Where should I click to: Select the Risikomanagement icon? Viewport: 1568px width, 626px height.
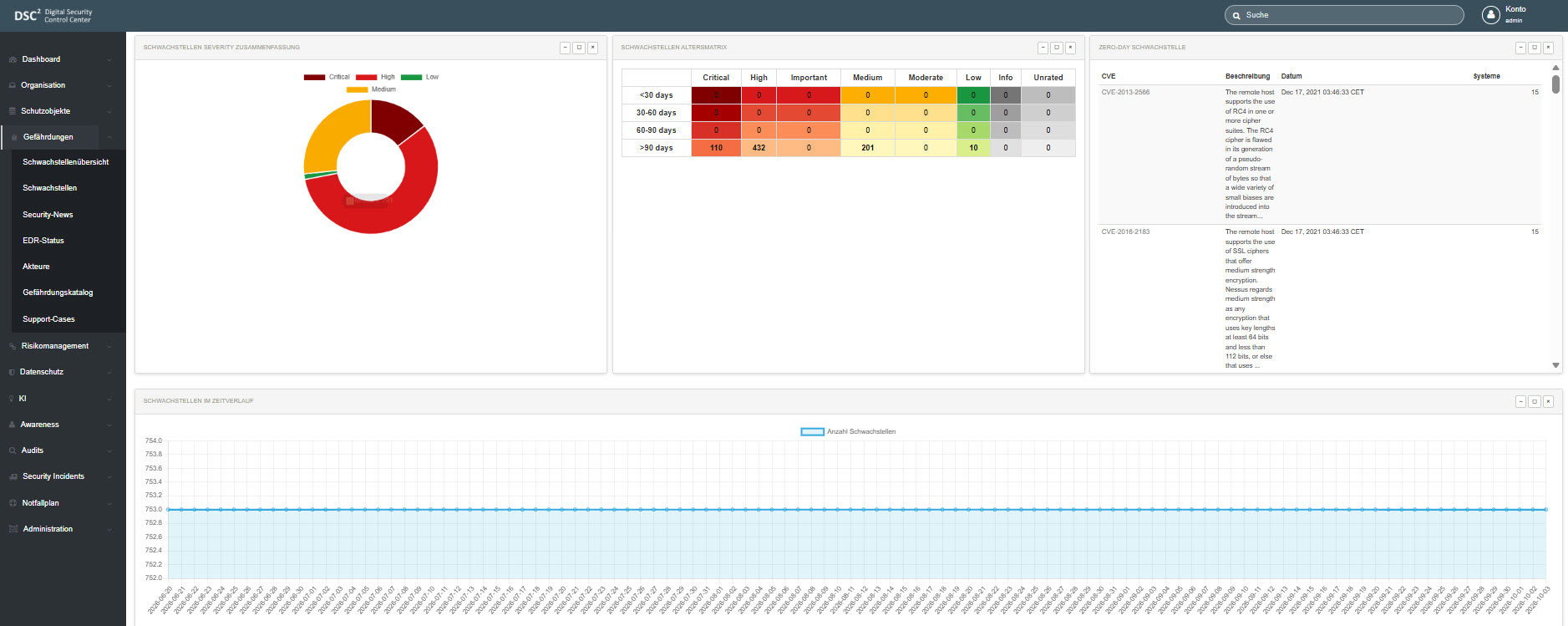tap(13, 346)
